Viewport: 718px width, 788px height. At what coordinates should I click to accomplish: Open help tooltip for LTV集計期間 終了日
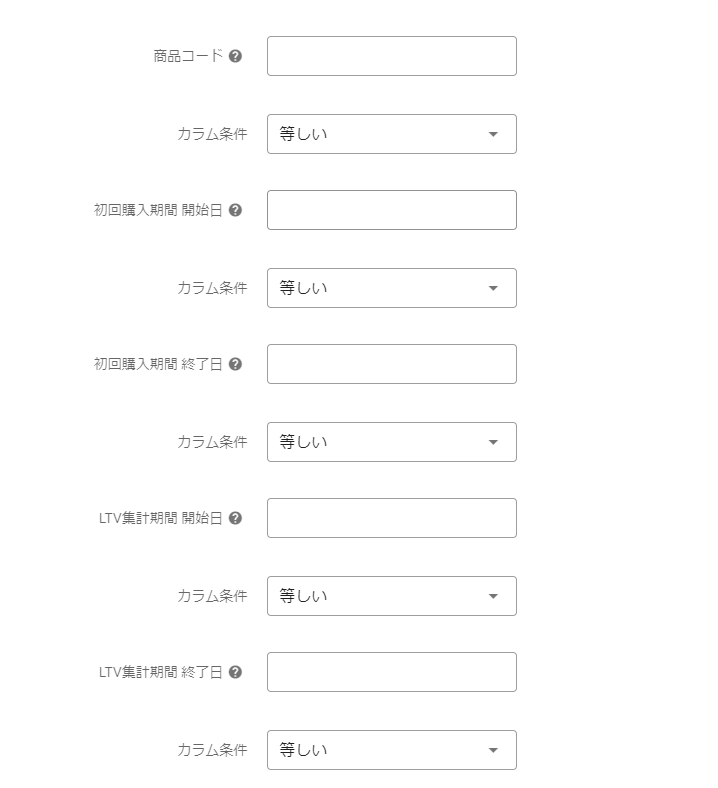coord(235,672)
